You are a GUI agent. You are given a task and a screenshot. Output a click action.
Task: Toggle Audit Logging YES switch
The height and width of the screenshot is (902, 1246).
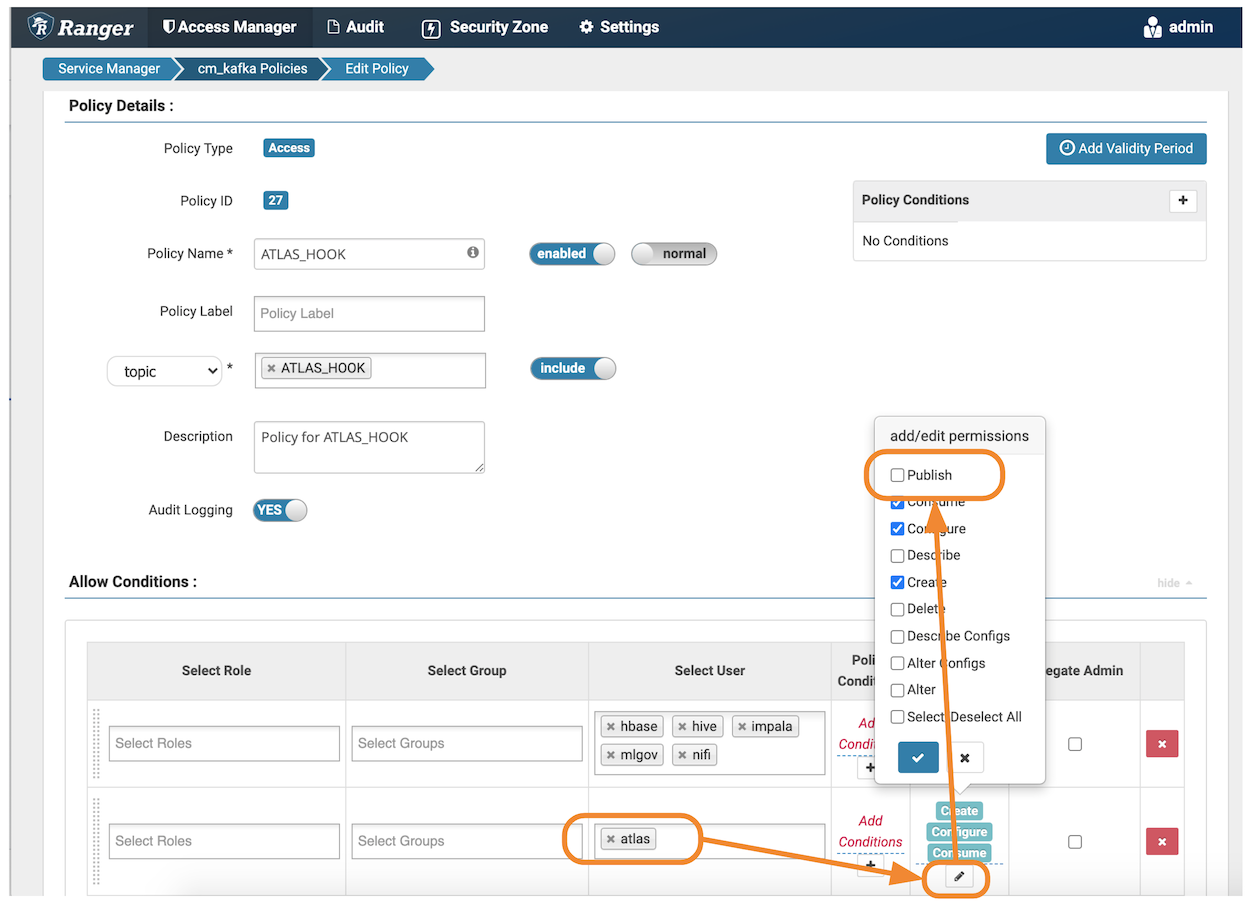[x=280, y=510]
